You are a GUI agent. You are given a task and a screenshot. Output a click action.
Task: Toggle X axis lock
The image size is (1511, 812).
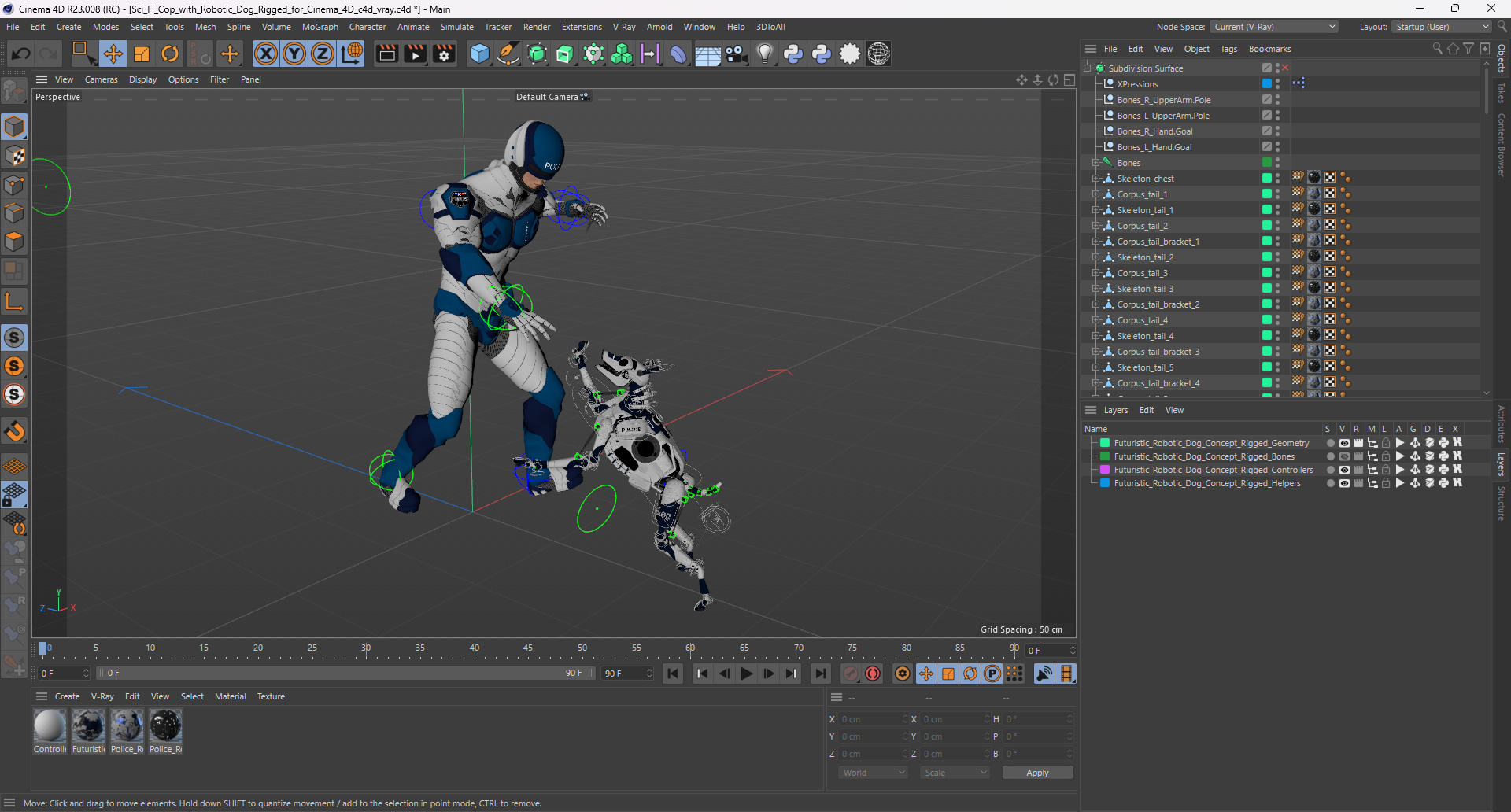(266, 54)
